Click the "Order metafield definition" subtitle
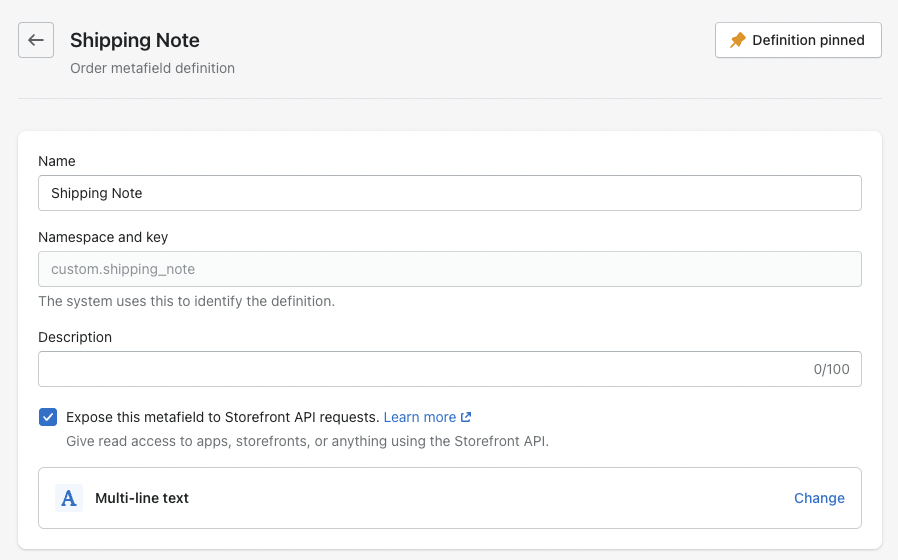This screenshot has height=560, width=898. [x=152, y=68]
